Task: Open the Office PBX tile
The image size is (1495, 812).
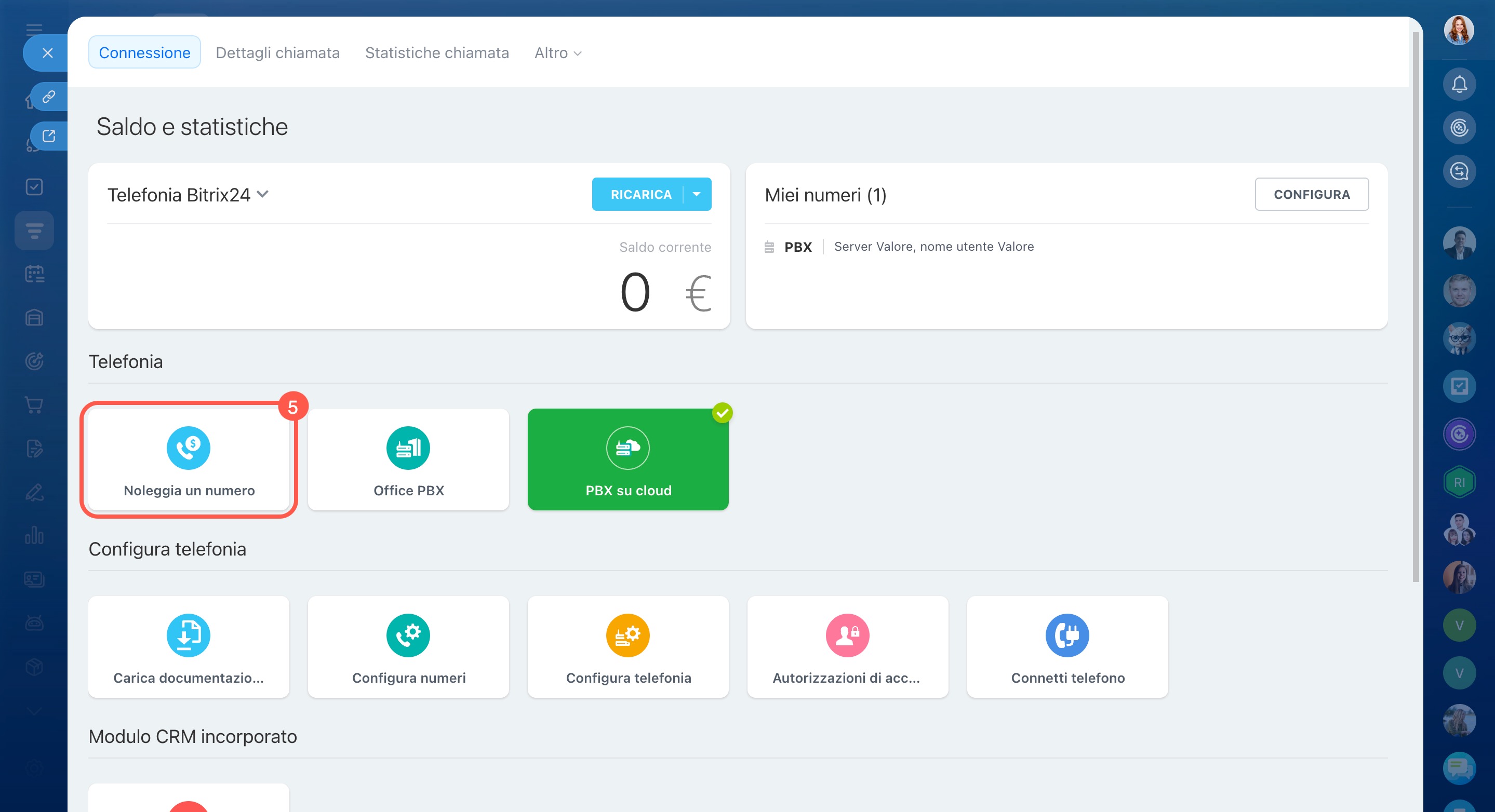Action: 408,459
